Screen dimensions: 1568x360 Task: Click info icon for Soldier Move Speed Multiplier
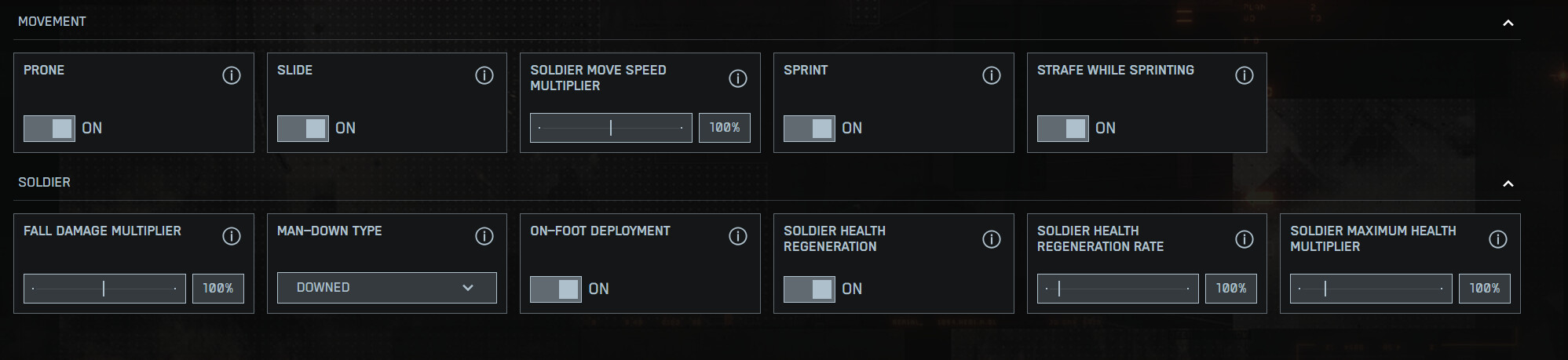coord(738,78)
